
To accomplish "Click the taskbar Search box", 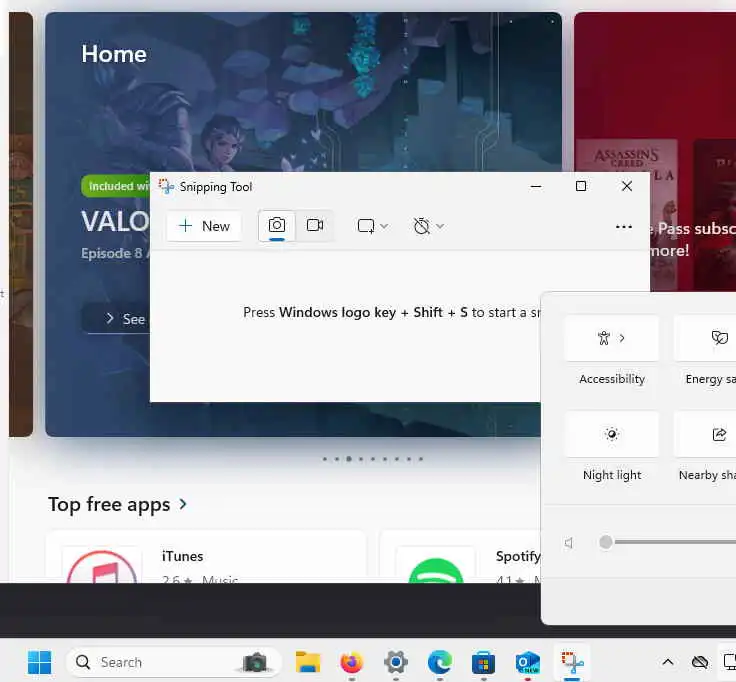I will [174, 662].
